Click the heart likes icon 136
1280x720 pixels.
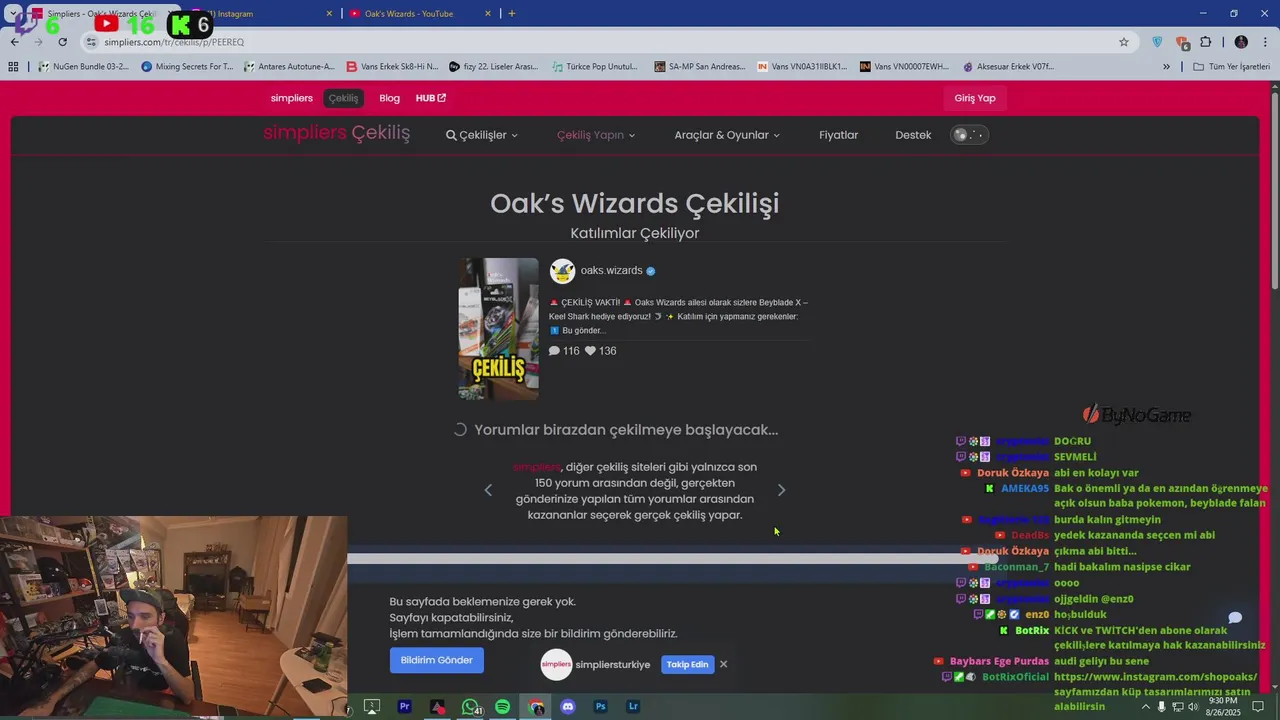[x=590, y=351]
